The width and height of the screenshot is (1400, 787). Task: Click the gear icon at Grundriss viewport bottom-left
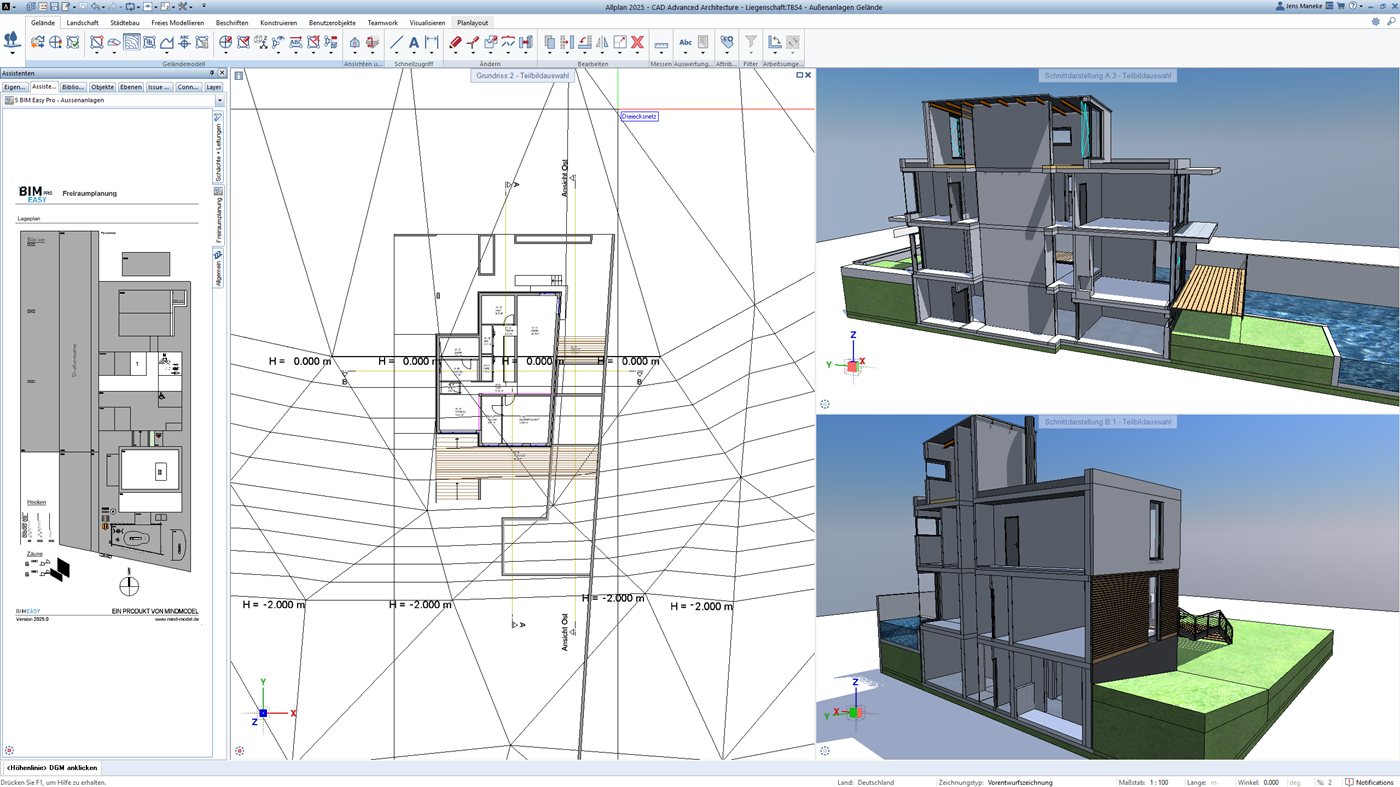(x=239, y=750)
